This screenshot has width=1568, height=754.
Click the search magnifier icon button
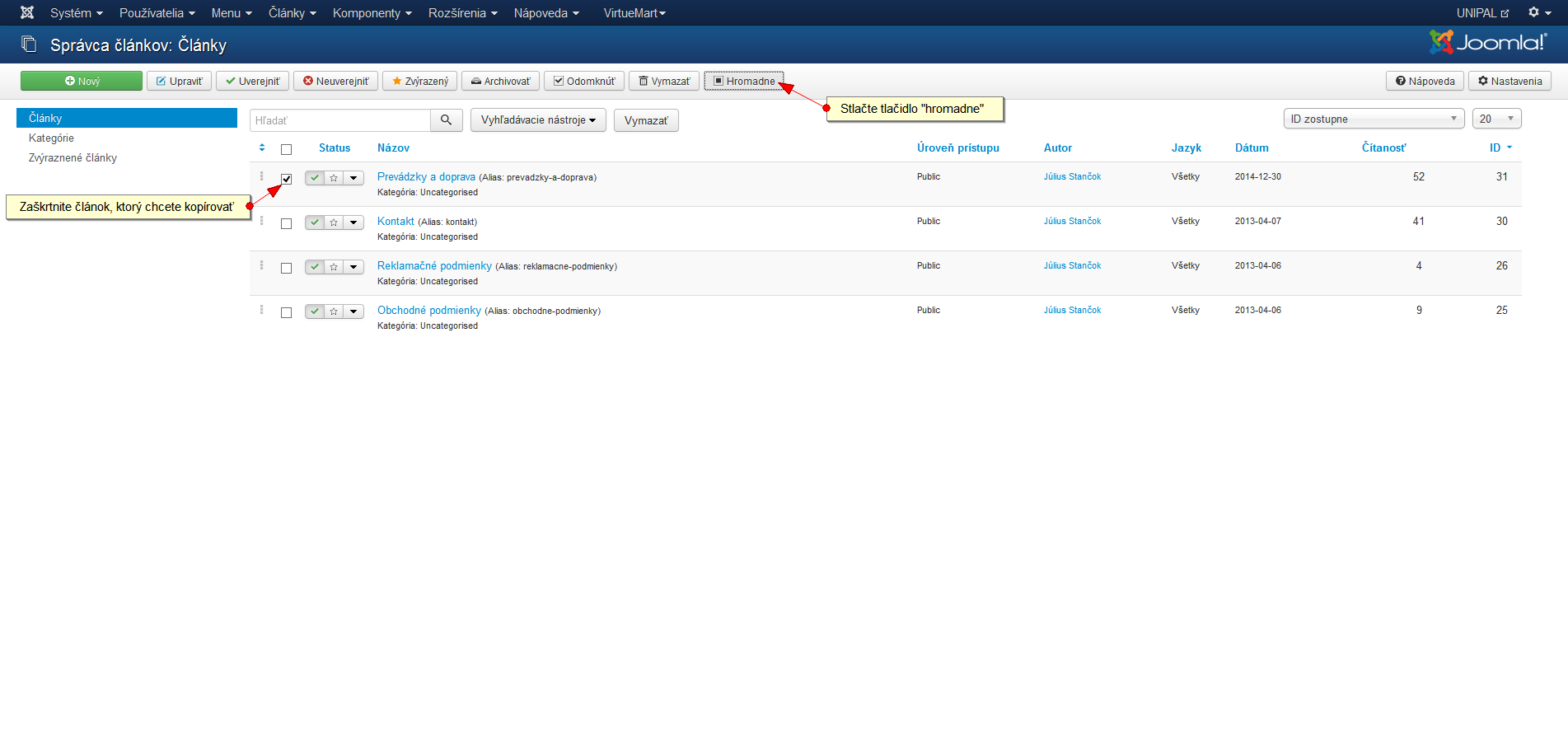tap(446, 119)
